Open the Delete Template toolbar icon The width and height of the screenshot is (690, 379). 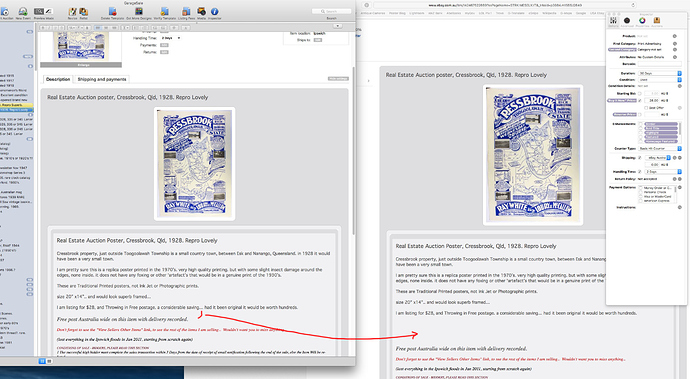(112, 11)
